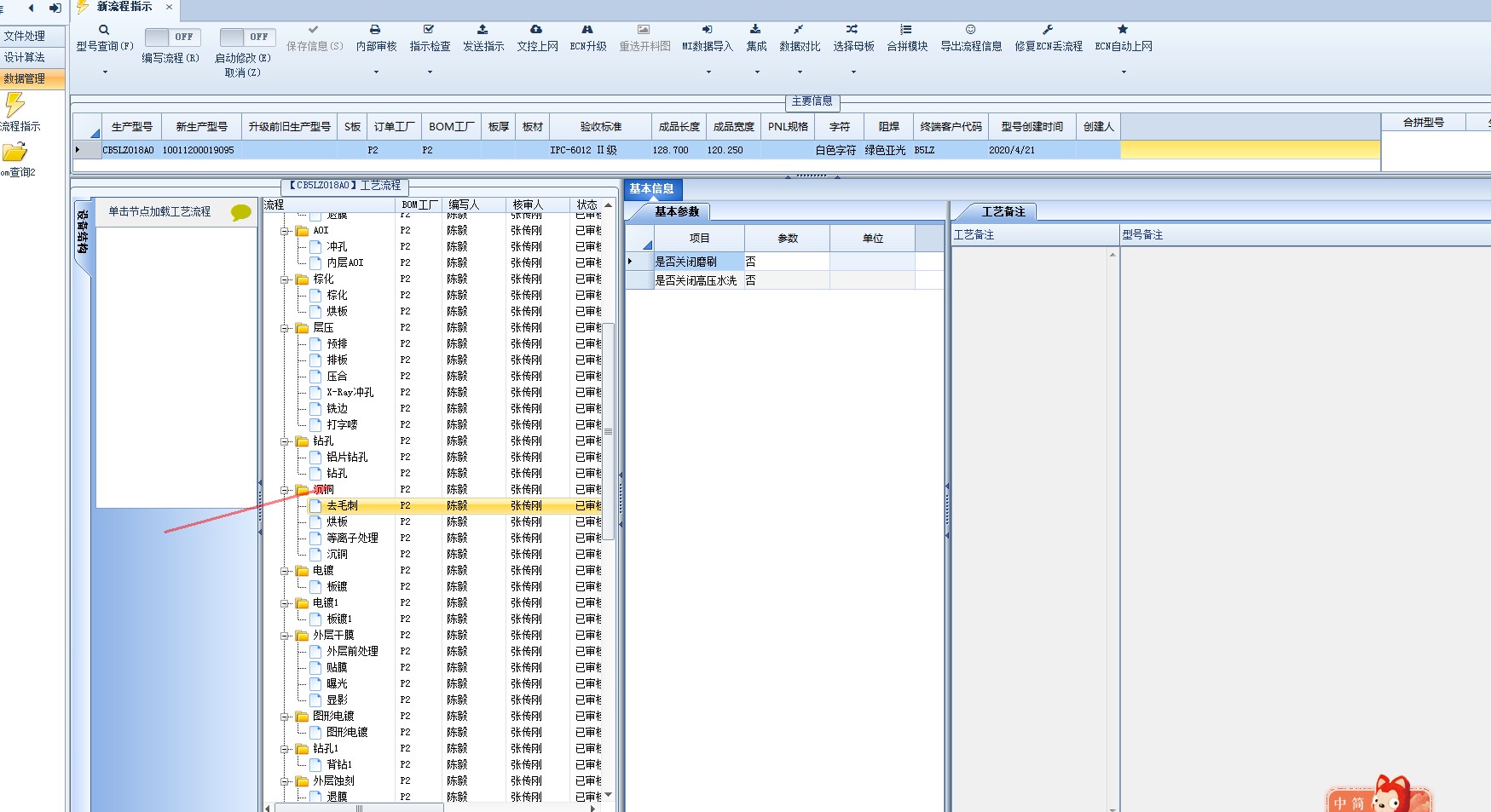Image resolution: width=1491 pixels, height=812 pixels.
Task: Click the 集成 download icon
Action: [755, 30]
